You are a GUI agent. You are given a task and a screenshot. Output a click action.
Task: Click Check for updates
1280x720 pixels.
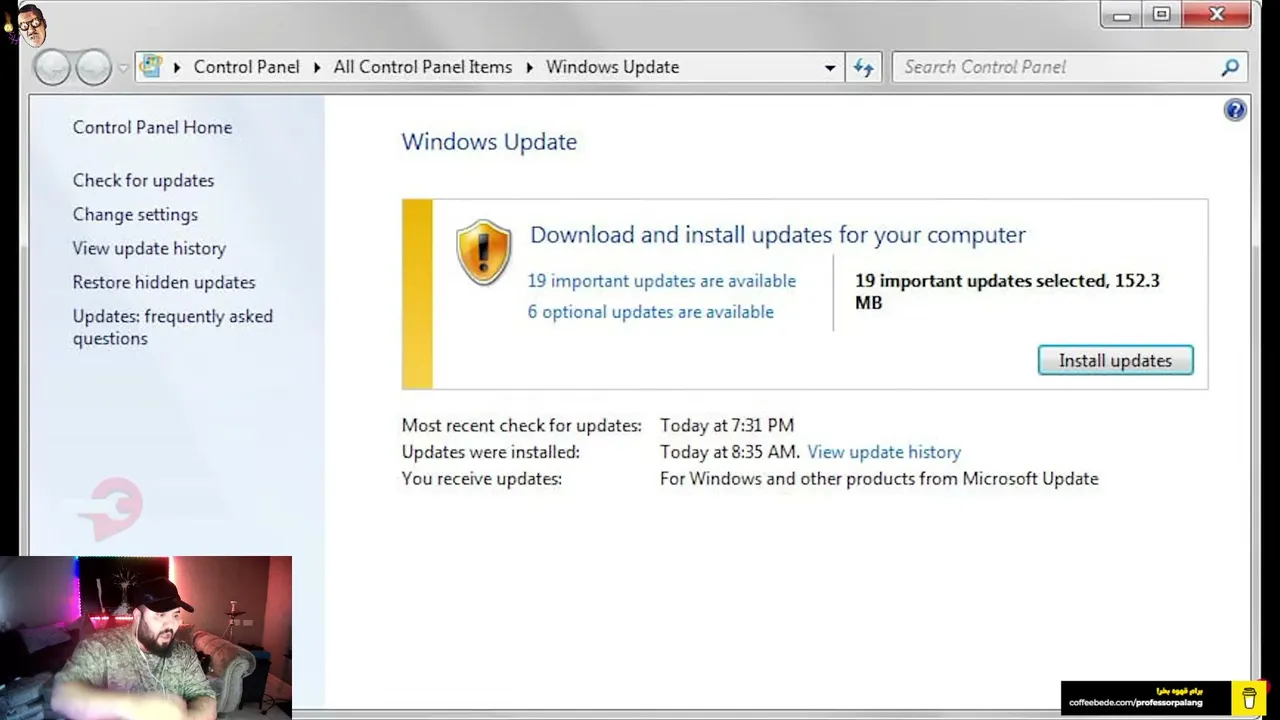[x=143, y=180]
